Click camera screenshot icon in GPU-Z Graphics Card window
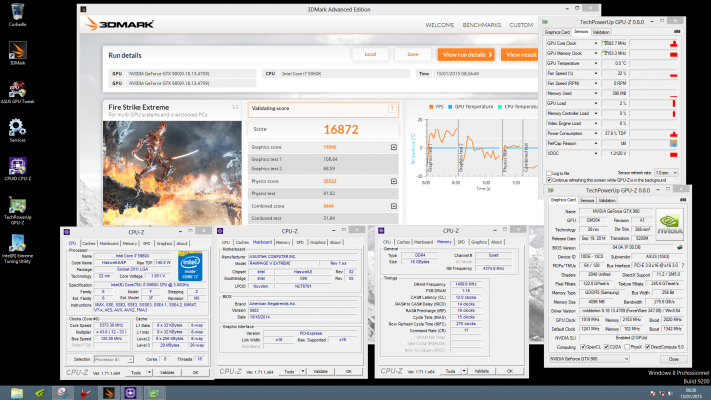711x400 pixels. pyautogui.click(x=683, y=200)
